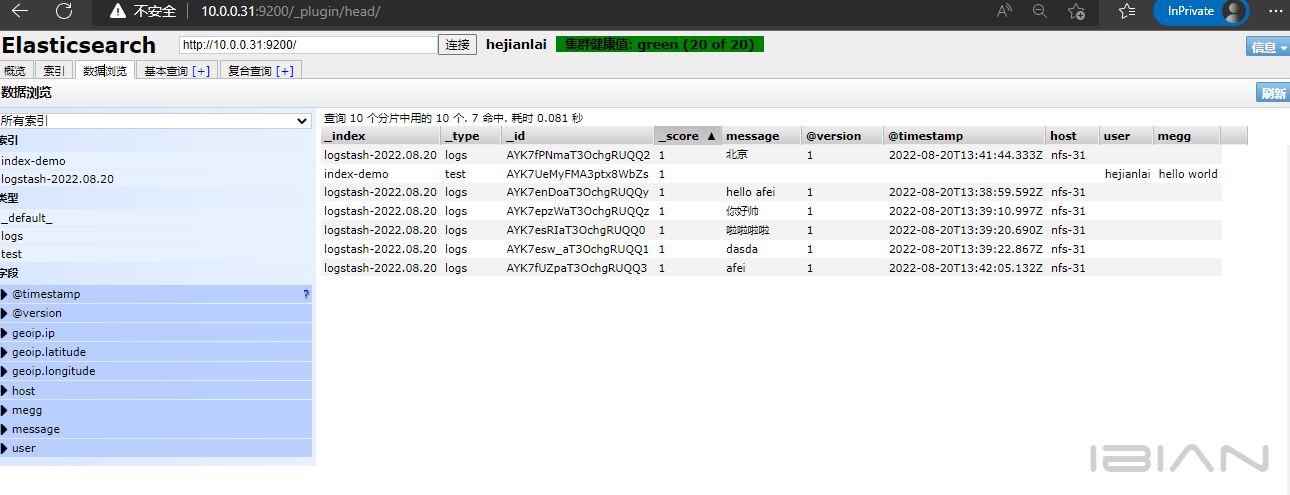Viewport: 1290px width, 495px height.
Task: Edit the cluster URL input field
Action: tap(308, 45)
